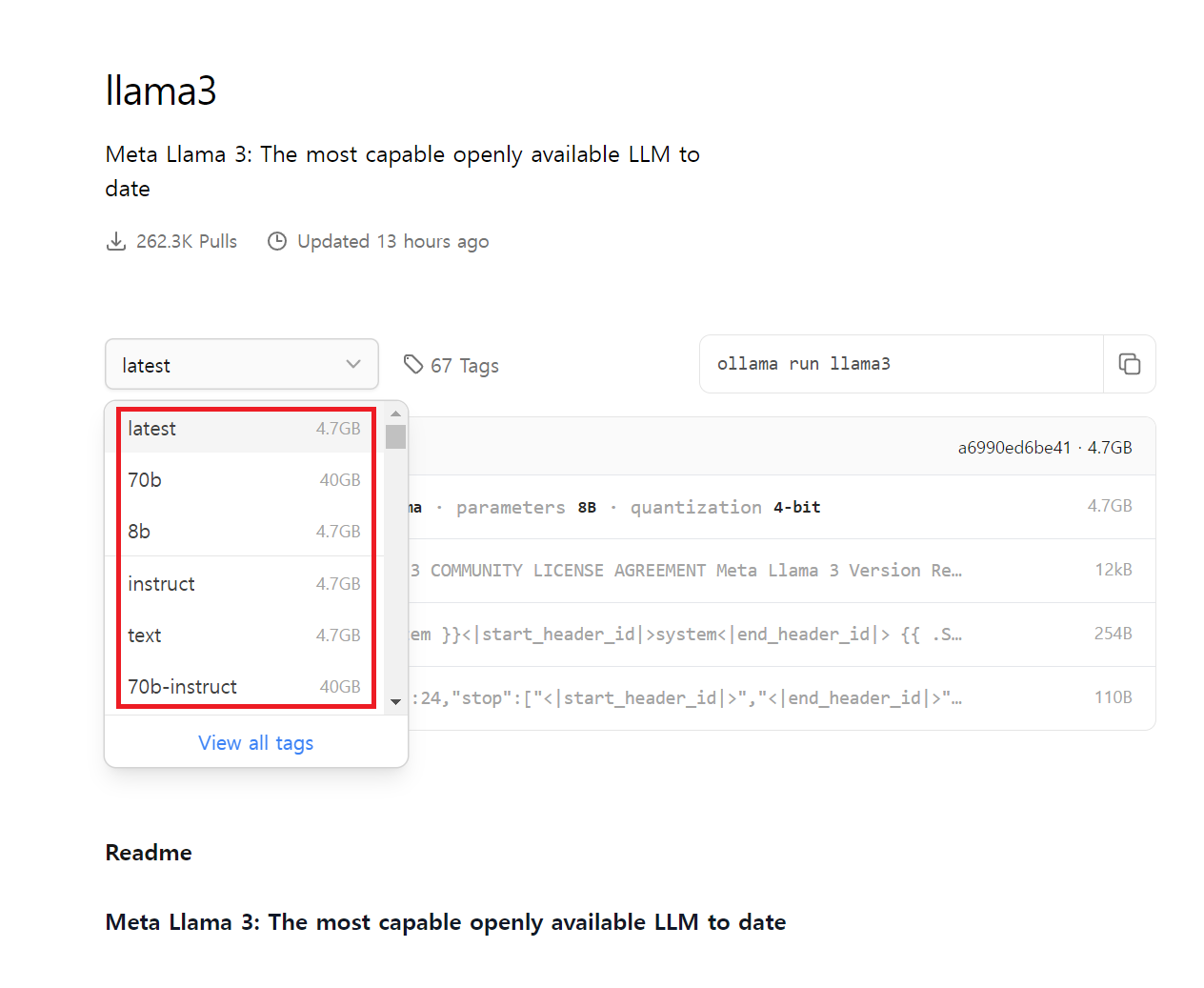The image size is (1204, 988).
Task: Click the Updated 13 hours ago text
Action: click(x=393, y=242)
